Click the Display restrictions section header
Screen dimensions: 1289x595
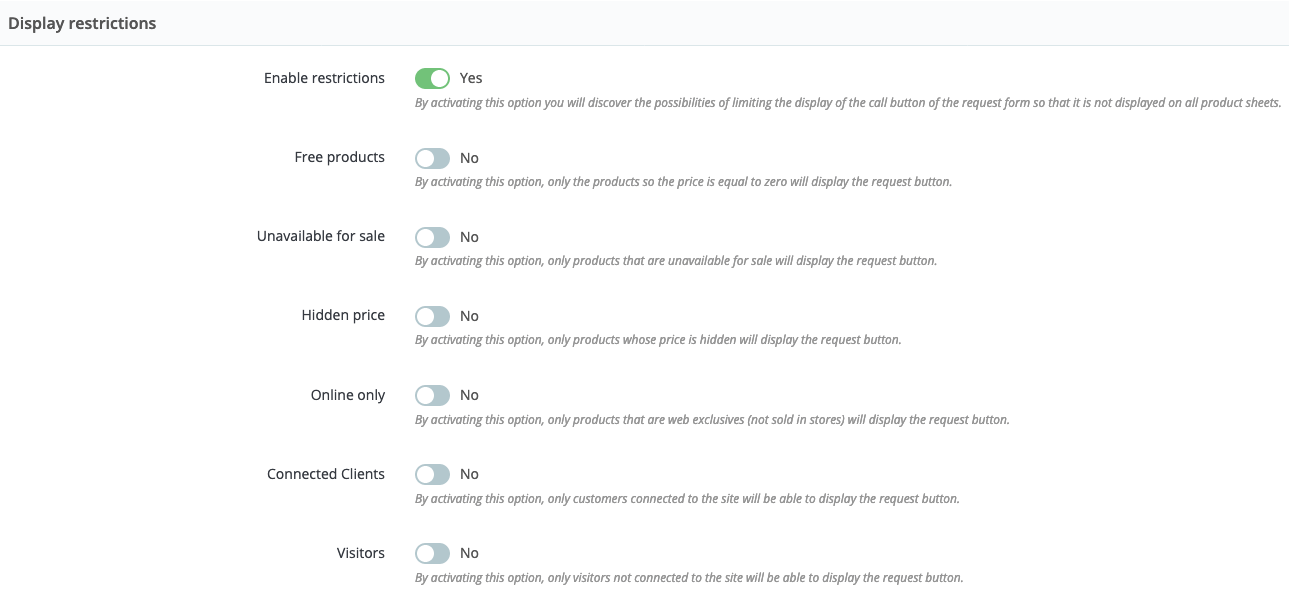pos(82,23)
